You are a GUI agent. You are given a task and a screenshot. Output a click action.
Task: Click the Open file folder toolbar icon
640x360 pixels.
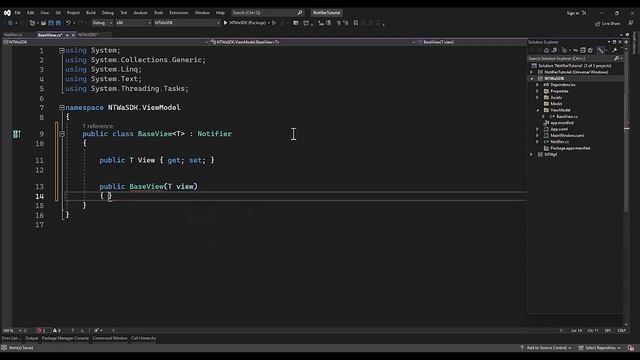click(x=43, y=23)
